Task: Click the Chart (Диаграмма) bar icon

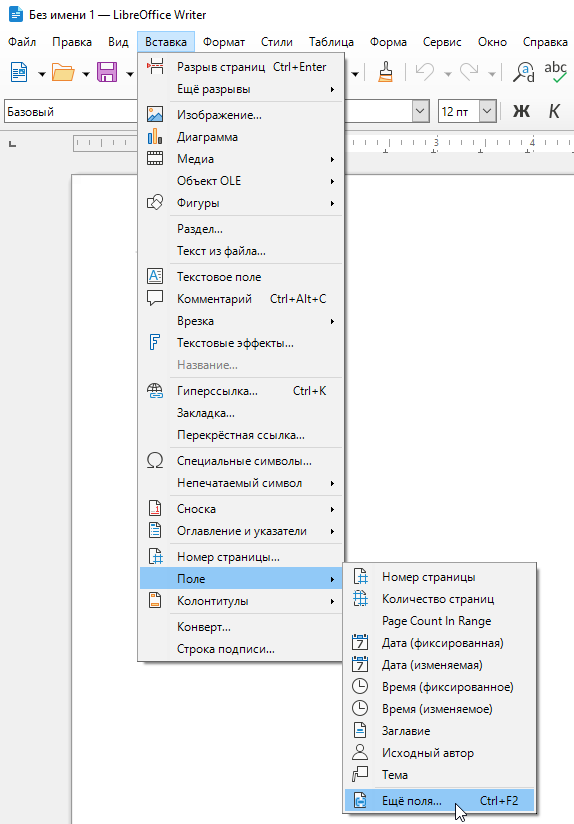Action: pos(155,137)
